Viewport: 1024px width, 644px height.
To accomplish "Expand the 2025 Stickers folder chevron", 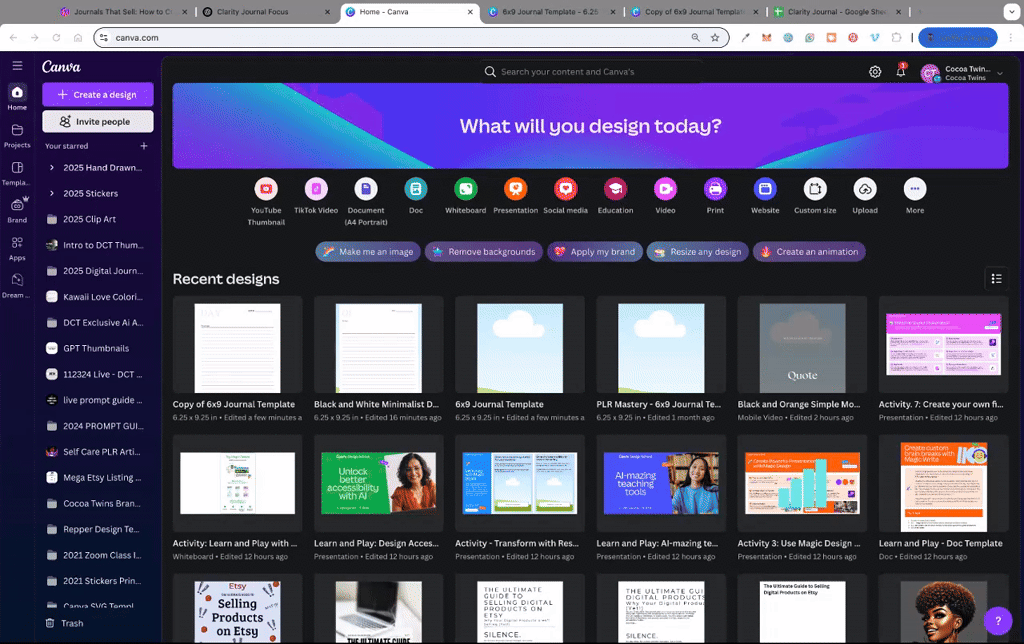I will [x=52, y=193].
